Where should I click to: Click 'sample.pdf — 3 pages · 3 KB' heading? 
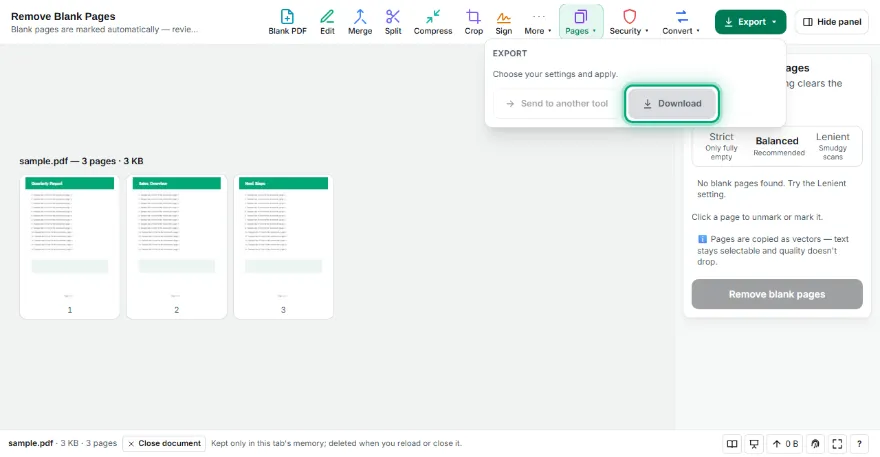pyautogui.click(x=81, y=161)
